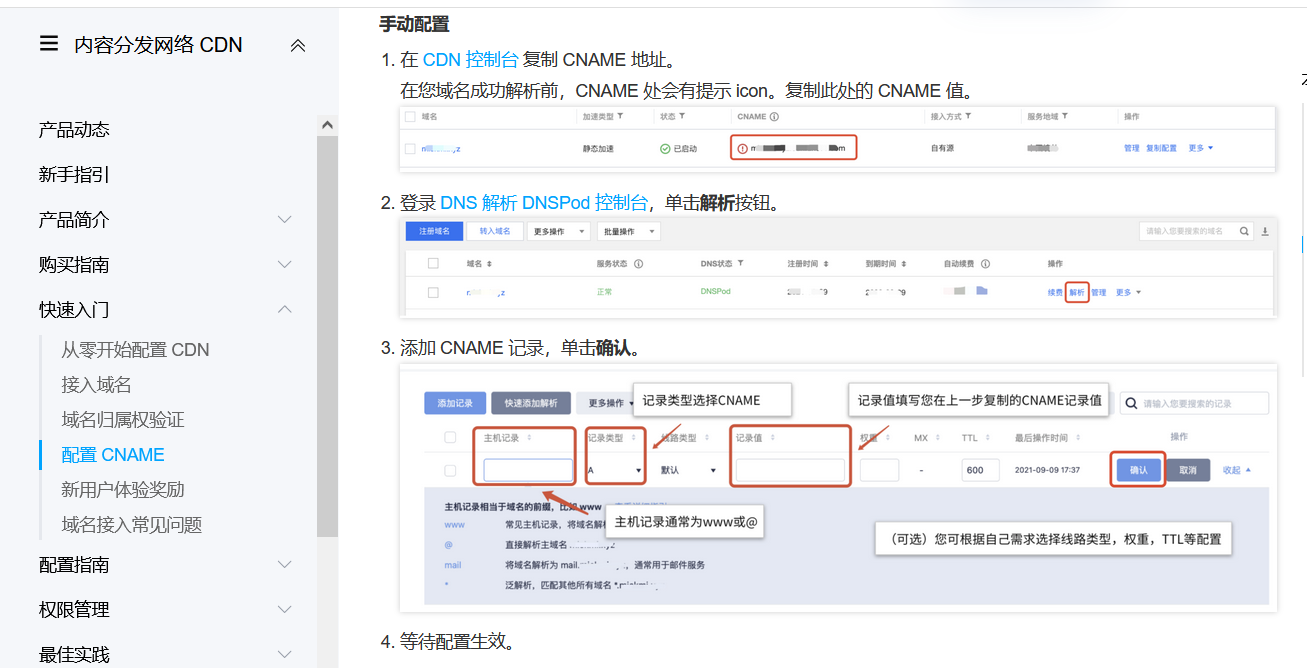Open the CDN 控制台 link
The height and width of the screenshot is (668, 1307).
471,60
